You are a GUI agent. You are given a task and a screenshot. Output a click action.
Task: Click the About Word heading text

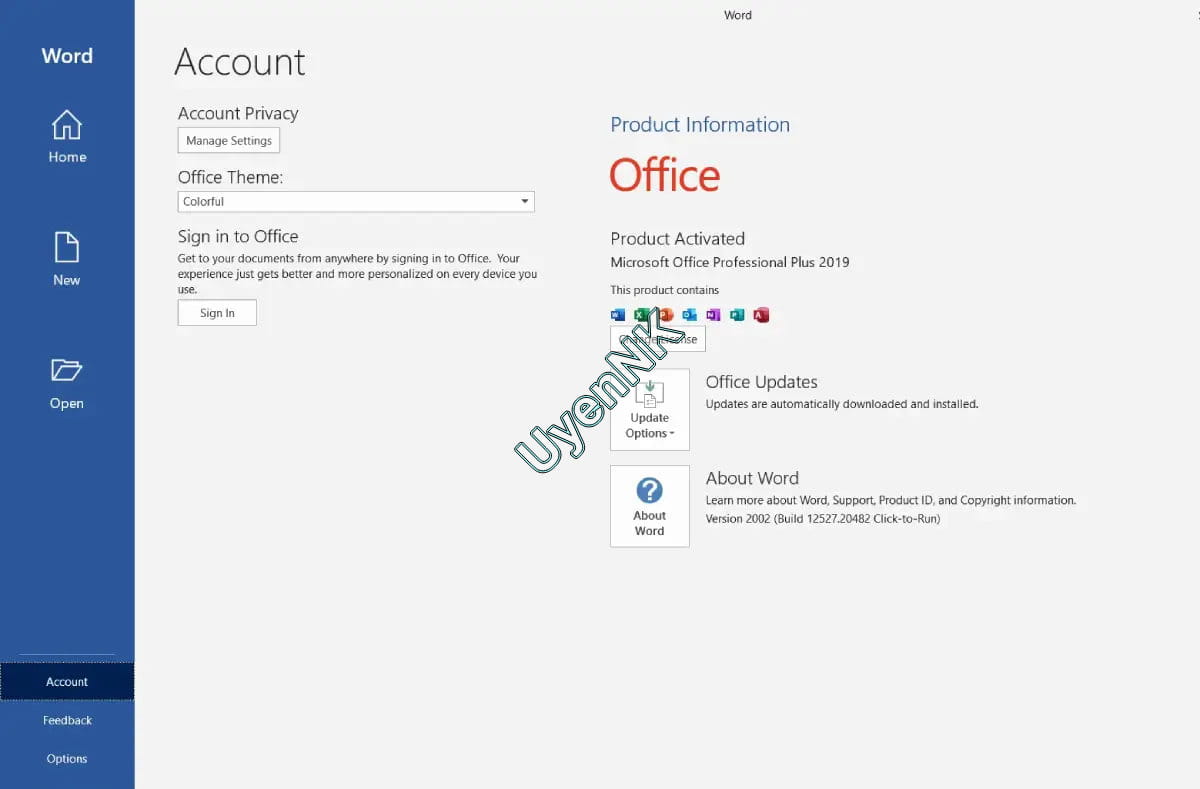(x=752, y=478)
